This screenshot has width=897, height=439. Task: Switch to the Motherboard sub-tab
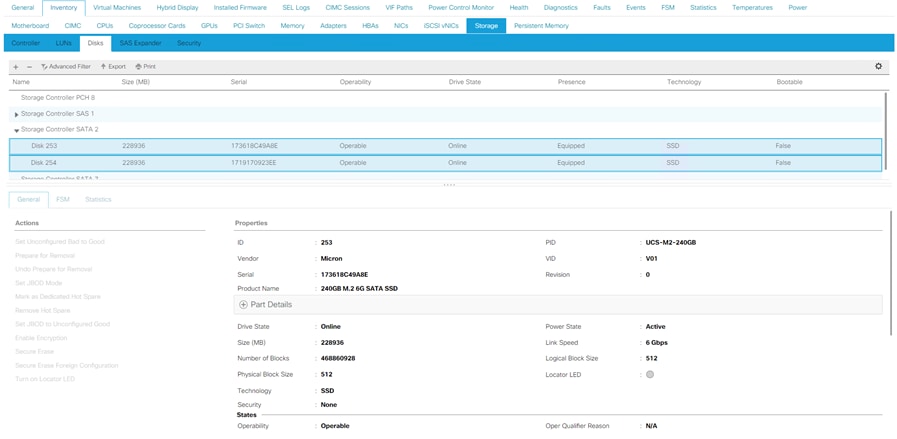pos(30,26)
